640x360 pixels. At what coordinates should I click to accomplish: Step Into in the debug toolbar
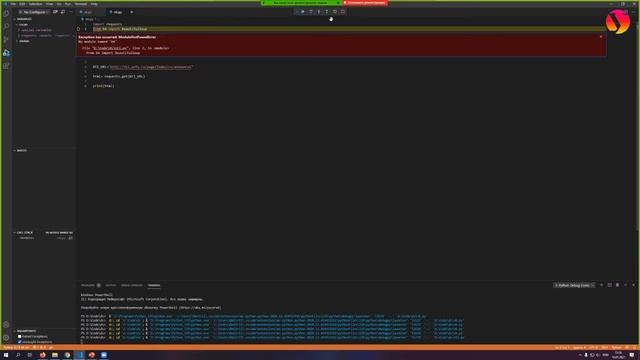pos(319,12)
